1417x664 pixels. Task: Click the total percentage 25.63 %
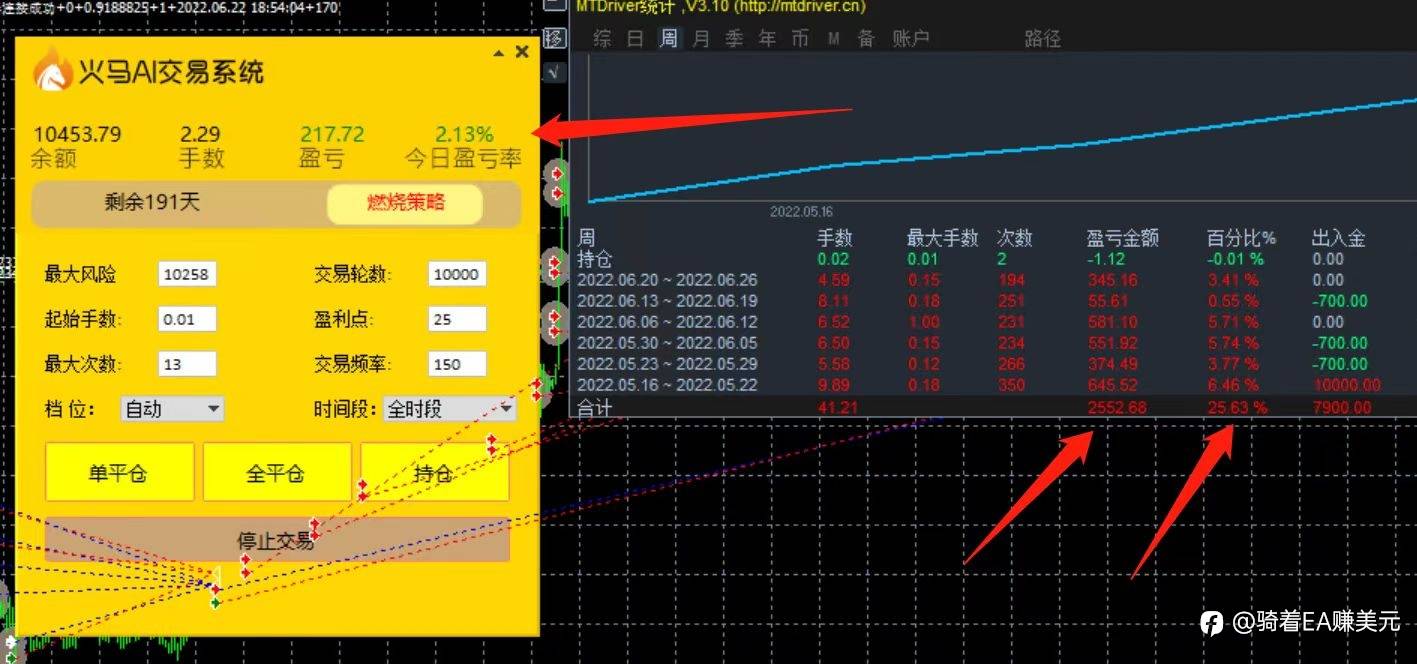point(1237,407)
